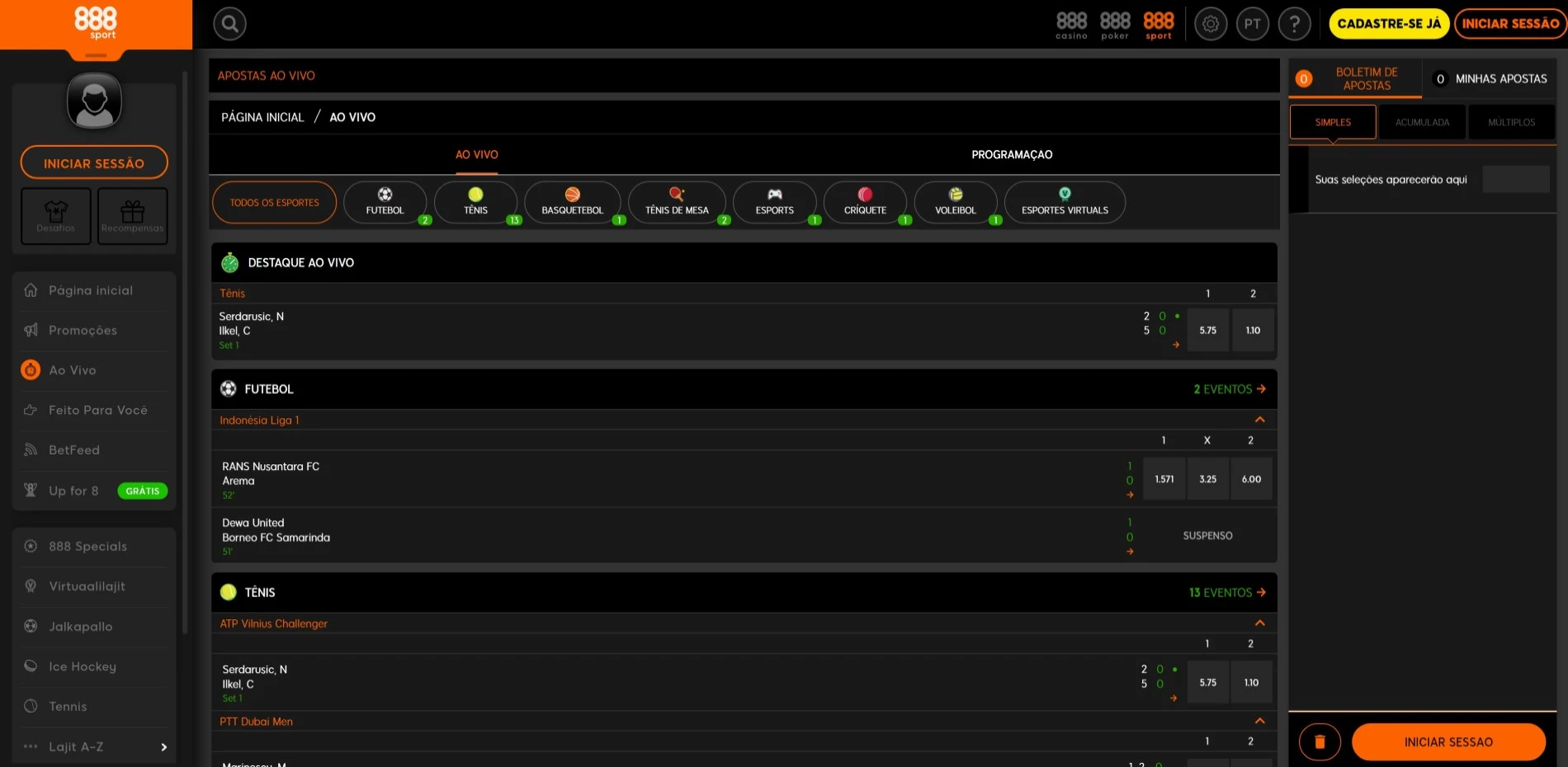Open the search magnifier icon

[230, 24]
